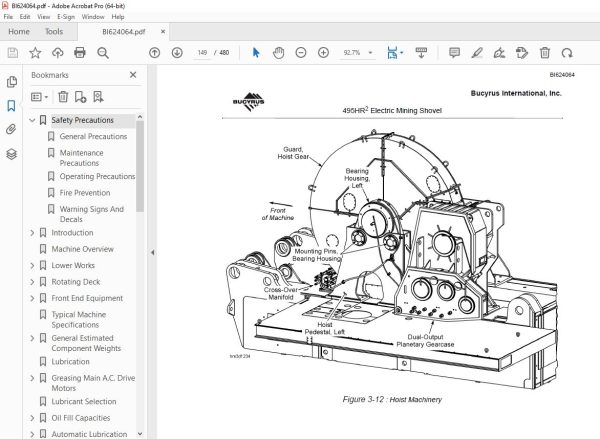Viewport: 600px width, 439px height.
Task: Open the Find text magnifier
Action: click(103, 53)
